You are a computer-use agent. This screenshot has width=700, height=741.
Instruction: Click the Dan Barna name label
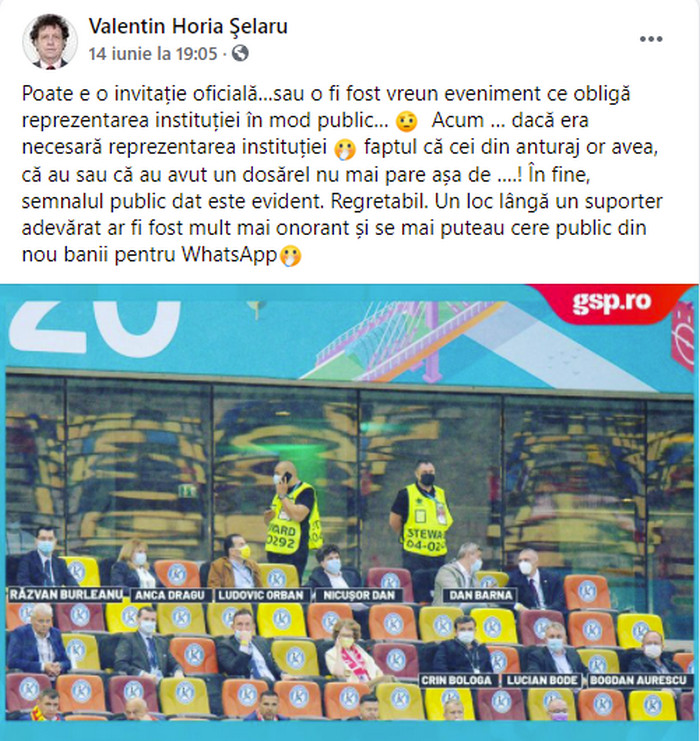pos(480,595)
